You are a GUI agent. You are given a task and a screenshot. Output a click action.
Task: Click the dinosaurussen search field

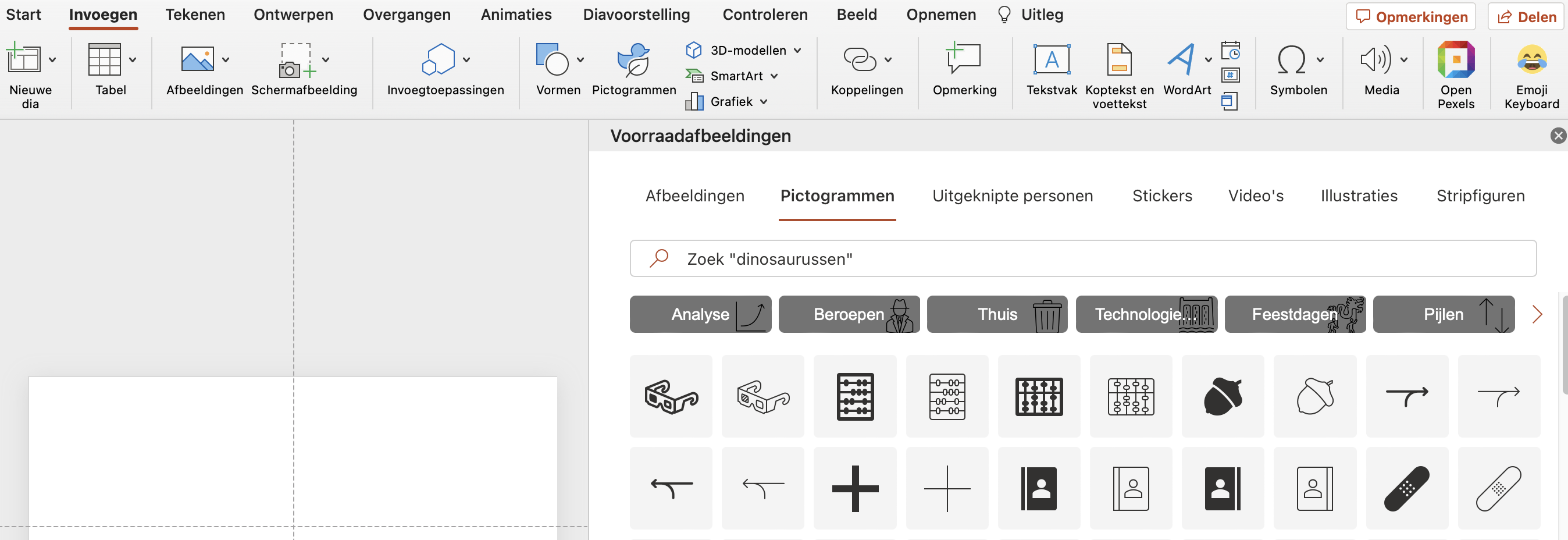974,258
